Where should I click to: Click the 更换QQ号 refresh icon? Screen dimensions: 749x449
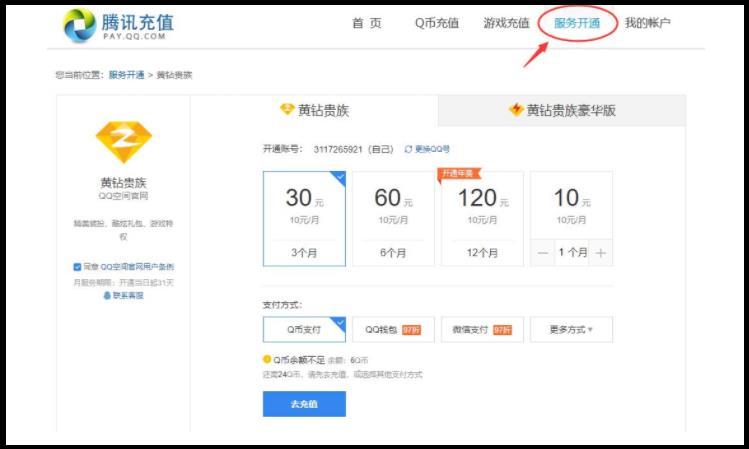tap(408, 150)
